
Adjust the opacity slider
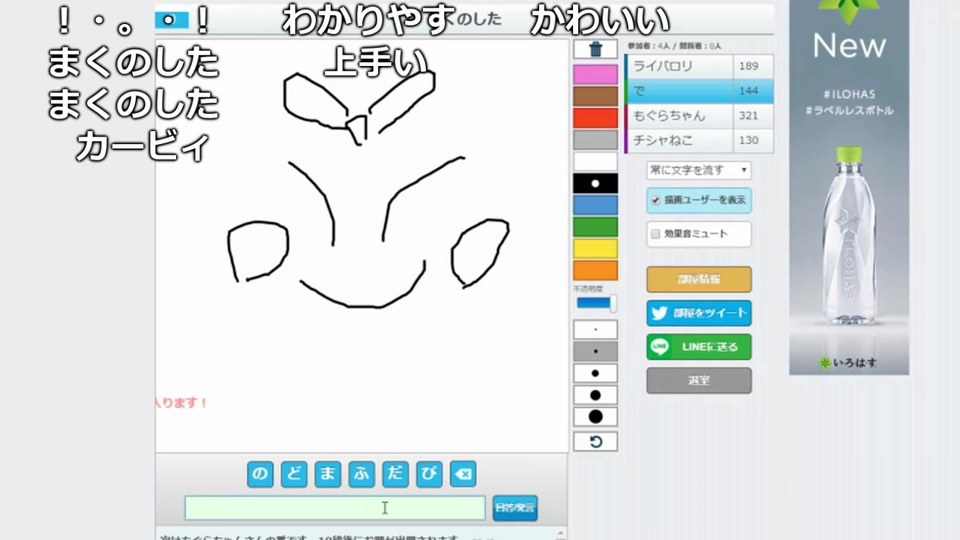tap(596, 303)
